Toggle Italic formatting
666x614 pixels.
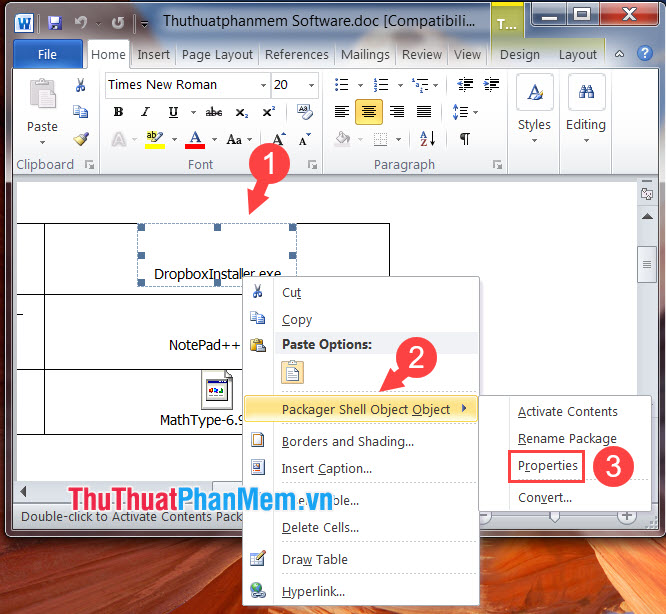point(145,112)
